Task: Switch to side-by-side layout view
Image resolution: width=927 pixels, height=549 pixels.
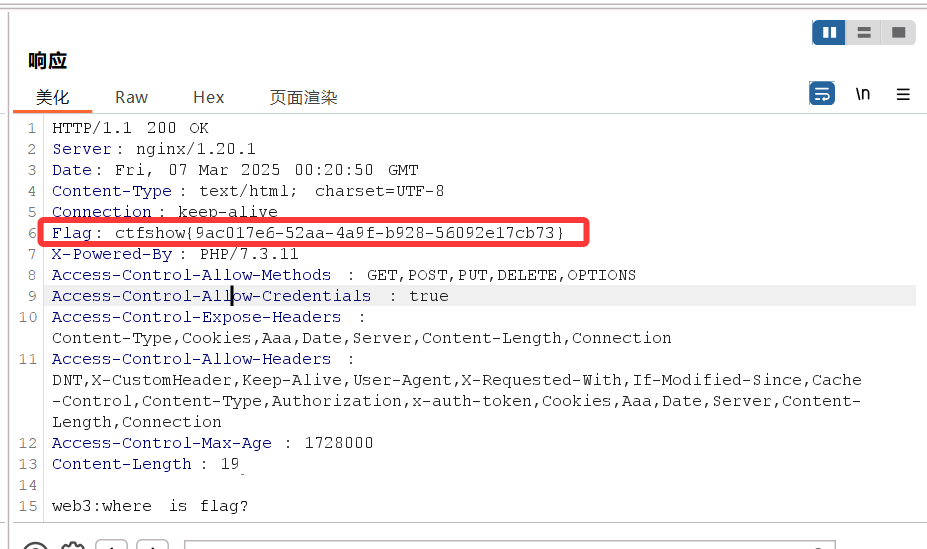Action: tap(829, 33)
